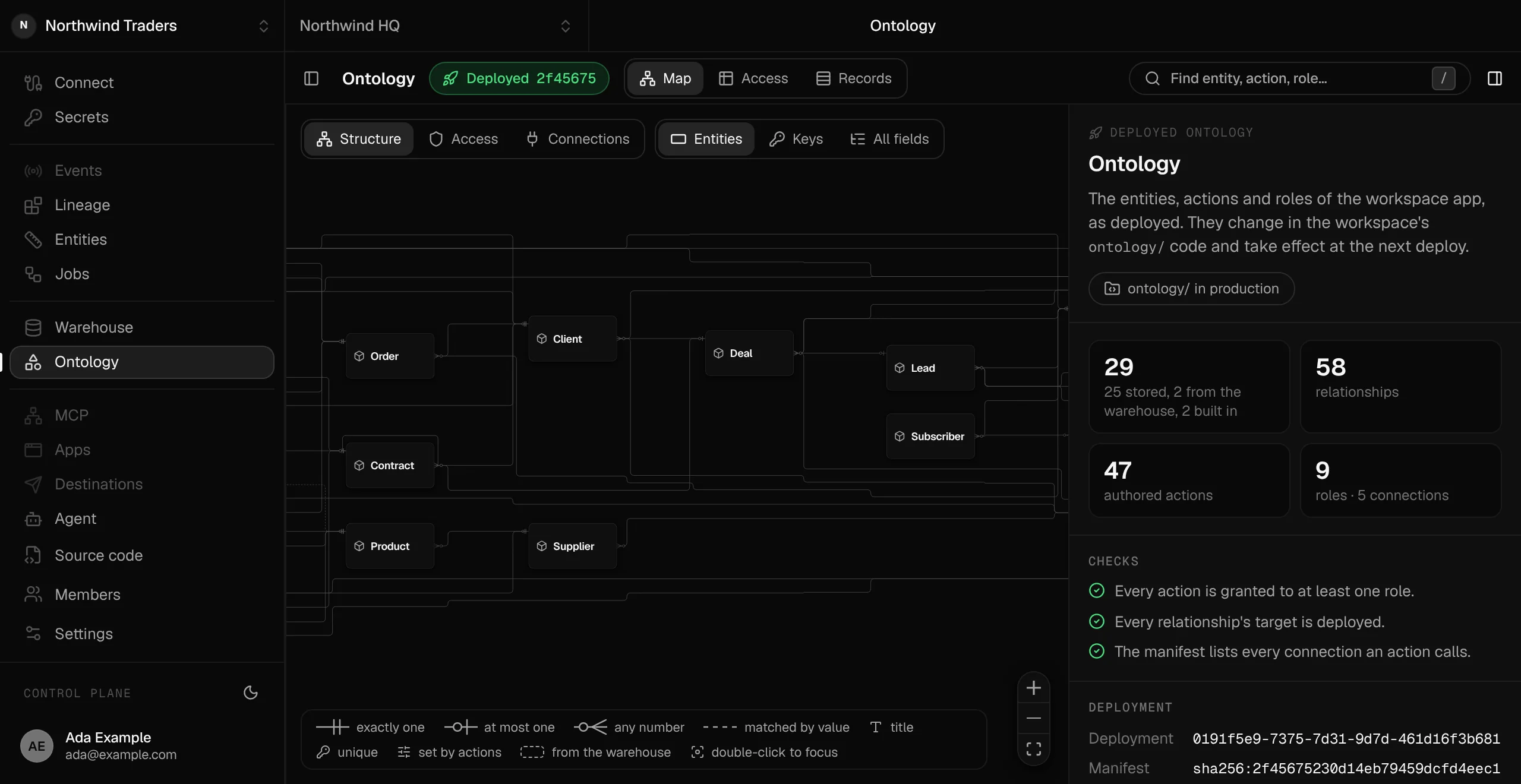Open ontology/ in production link
1521x784 pixels.
coord(1191,289)
